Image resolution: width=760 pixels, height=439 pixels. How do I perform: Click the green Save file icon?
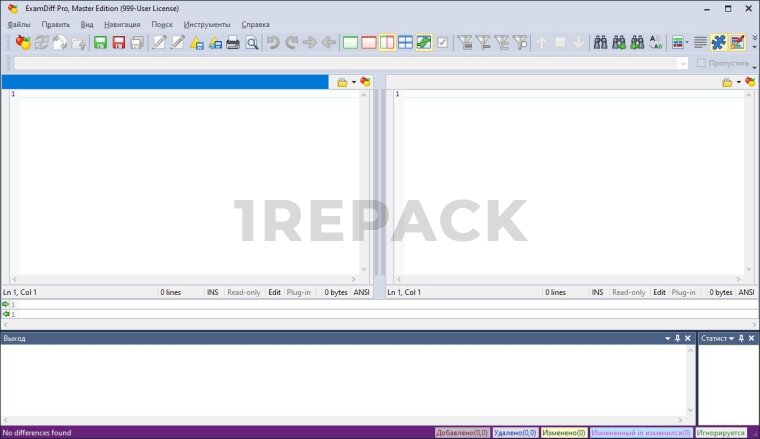pyautogui.click(x=100, y=43)
